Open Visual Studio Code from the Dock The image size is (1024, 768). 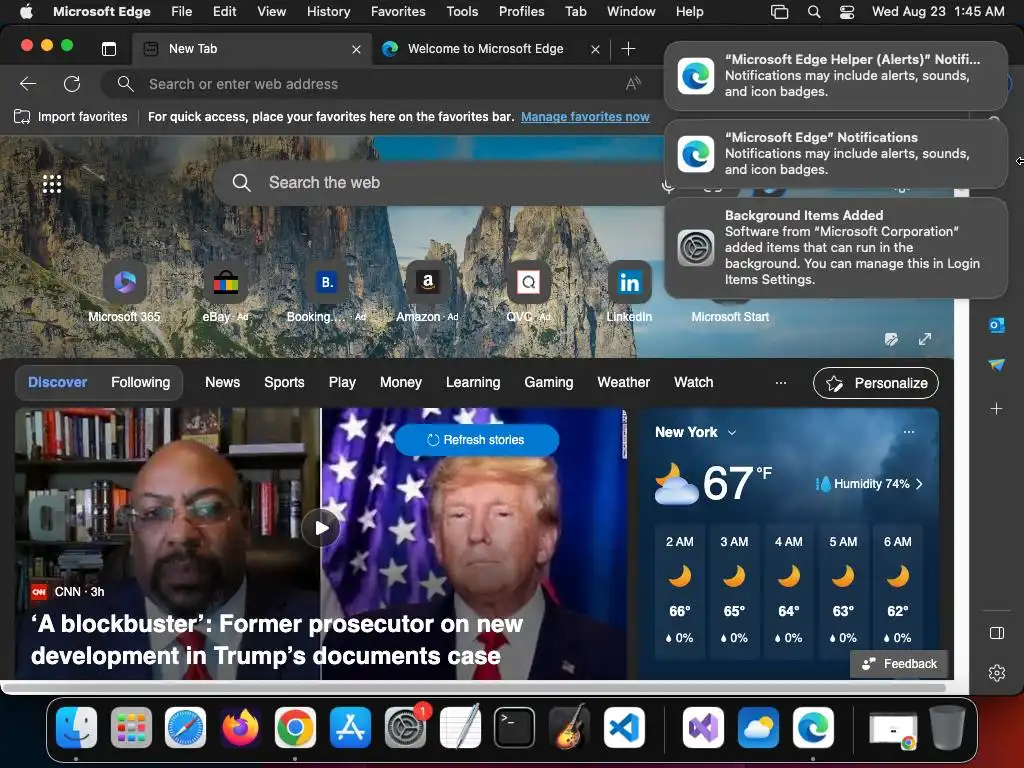(624, 728)
